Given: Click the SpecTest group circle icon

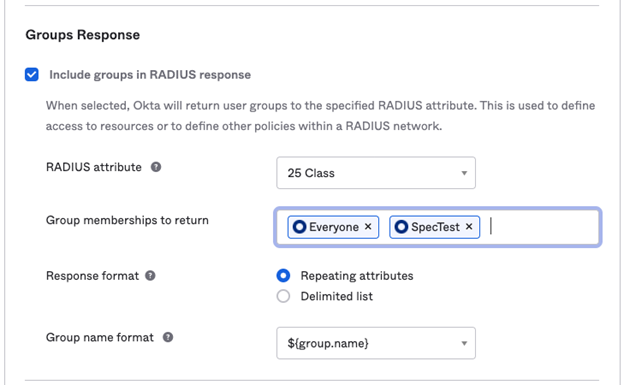Looking at the screenshot, I should (401, 227).
